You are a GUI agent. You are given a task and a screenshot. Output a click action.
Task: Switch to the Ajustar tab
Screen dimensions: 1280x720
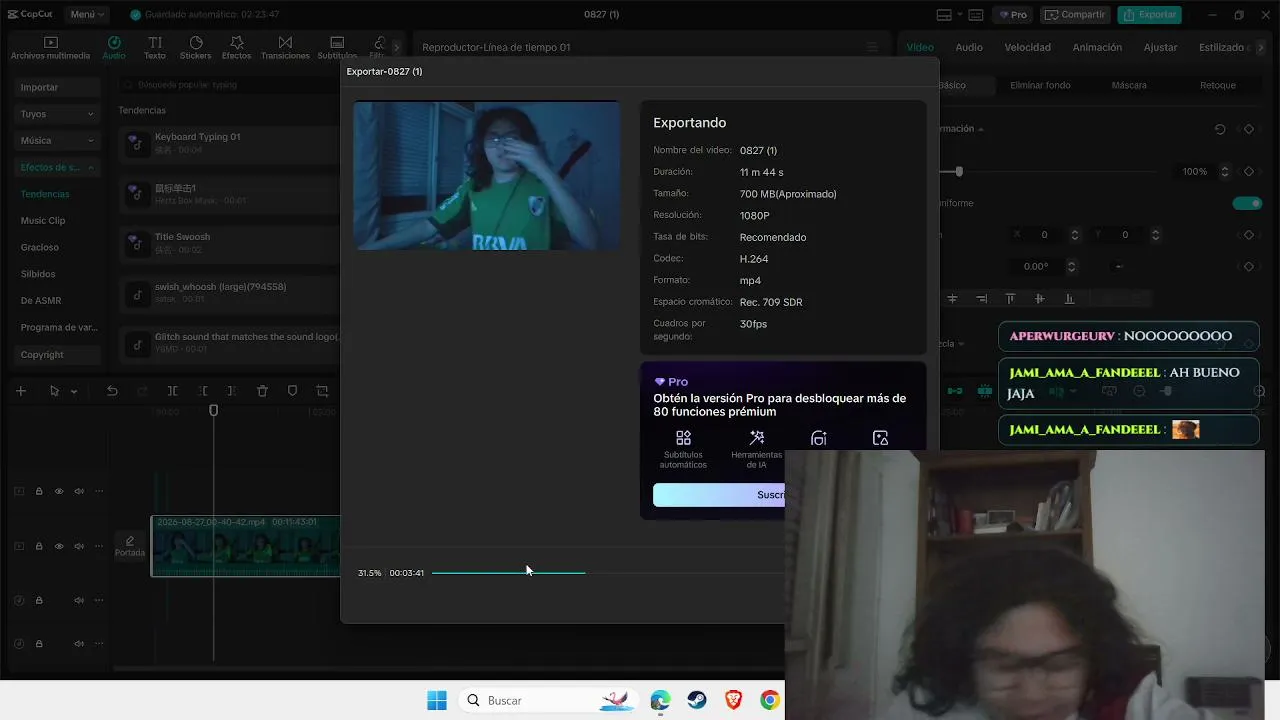point(1160,47)
